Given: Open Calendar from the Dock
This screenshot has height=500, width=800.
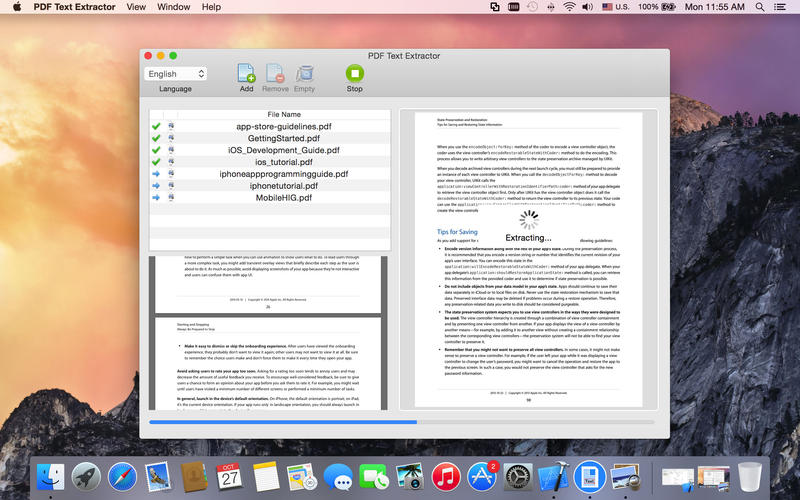Looking at the screenshot, I should tap(230, 478).
